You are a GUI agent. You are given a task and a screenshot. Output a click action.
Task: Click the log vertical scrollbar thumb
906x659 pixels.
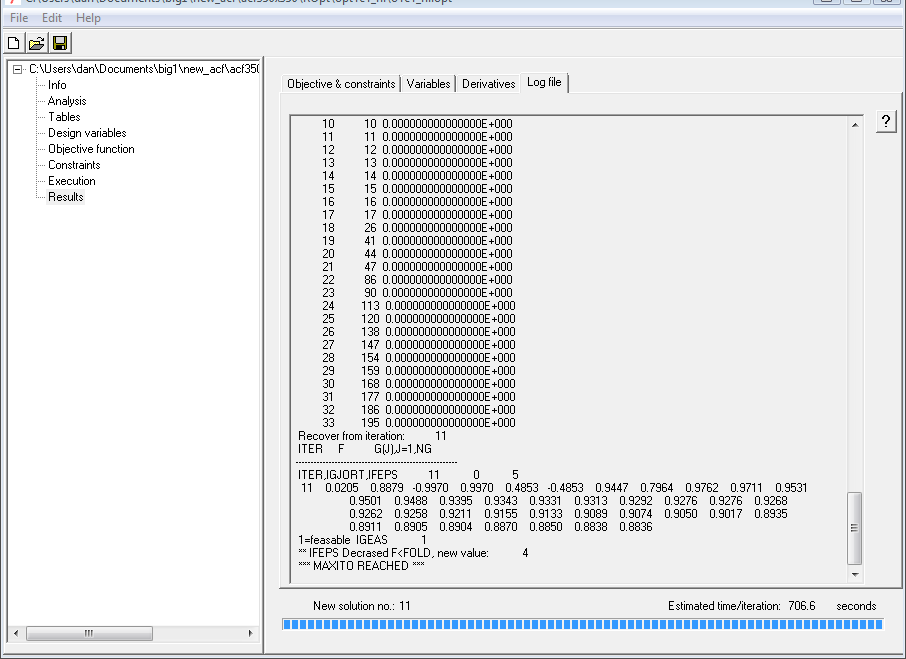click(x=855, y=528)
